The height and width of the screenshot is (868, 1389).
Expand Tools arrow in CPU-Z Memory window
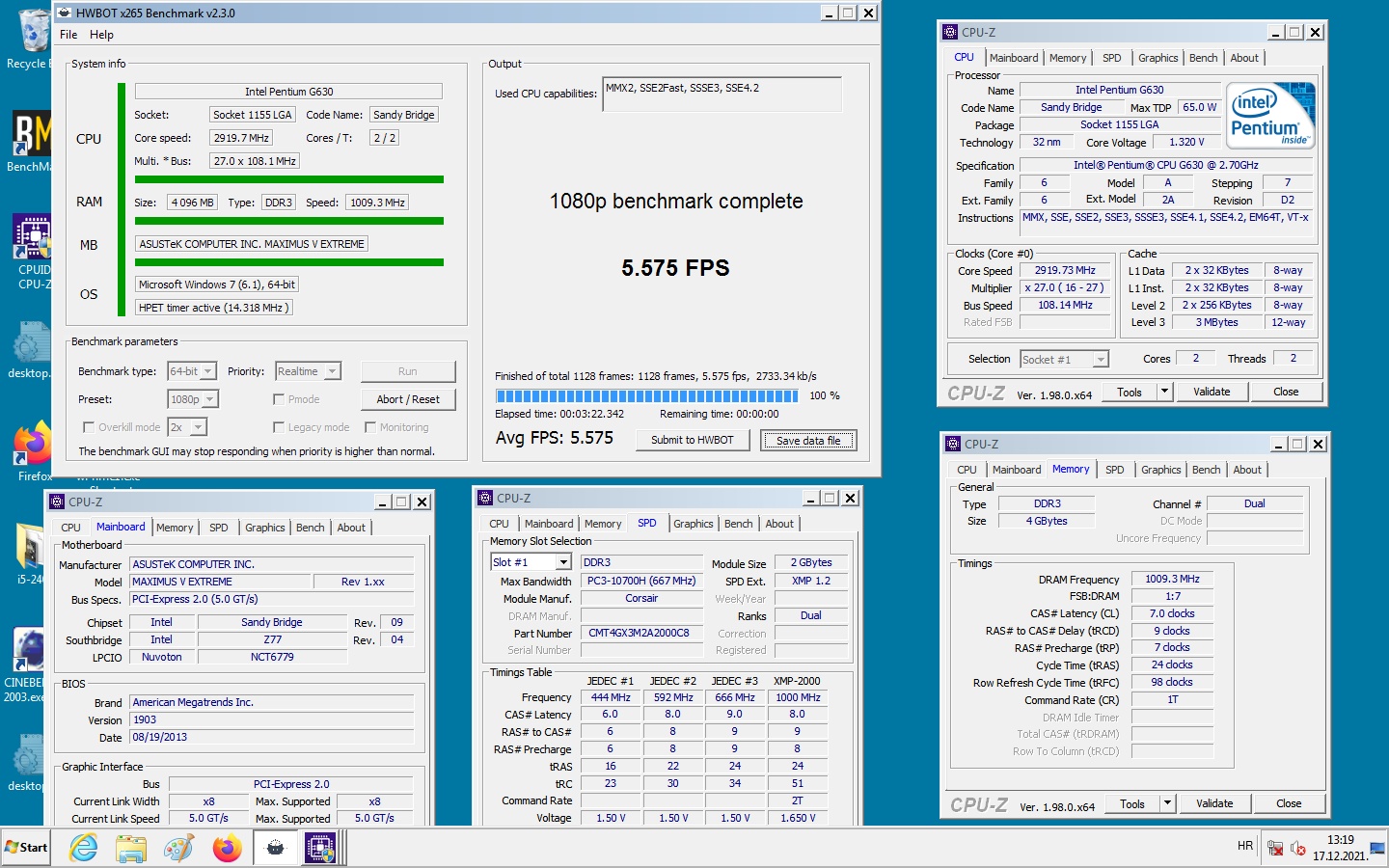(1167, 803)
